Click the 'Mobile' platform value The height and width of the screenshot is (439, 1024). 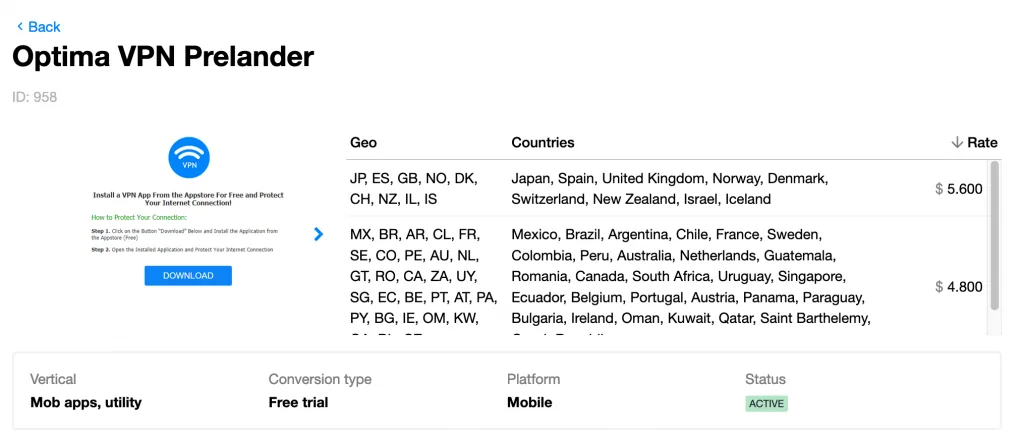coord(529,403)
